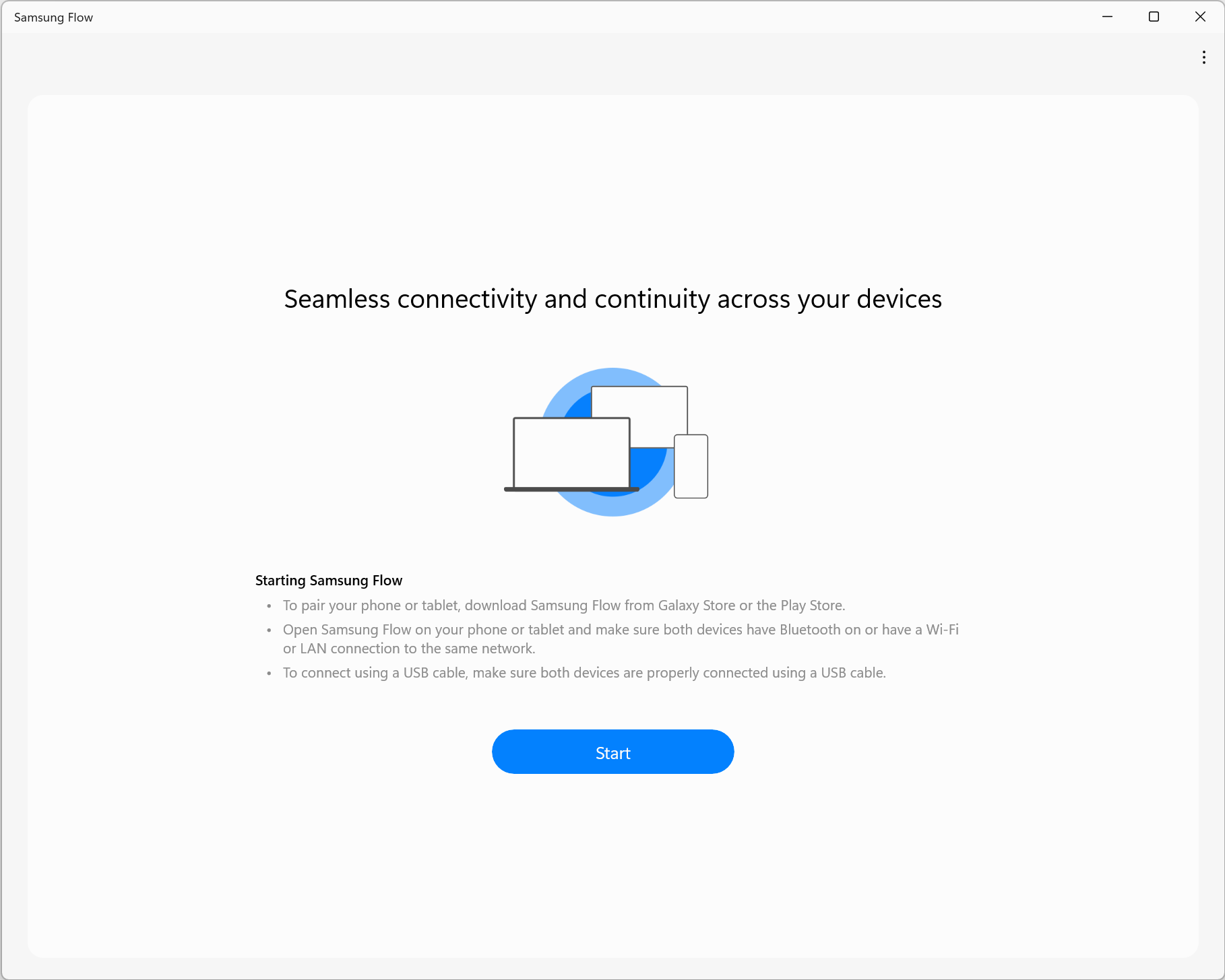
Task: Click the phone in the illustration
Action: pos(691,466)
